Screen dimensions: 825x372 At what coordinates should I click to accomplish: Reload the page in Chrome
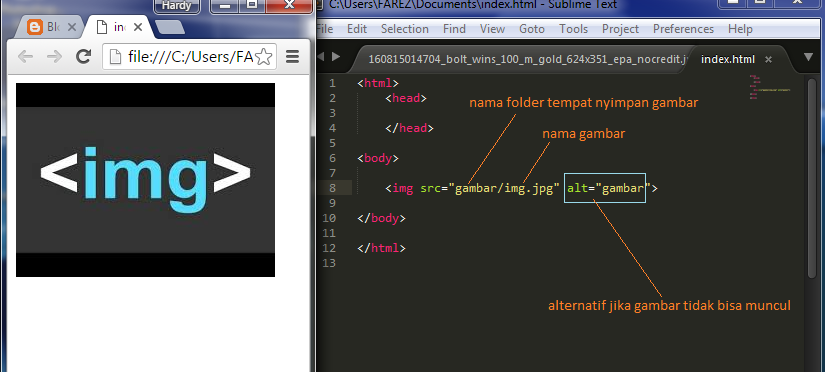tap(84, 56)
